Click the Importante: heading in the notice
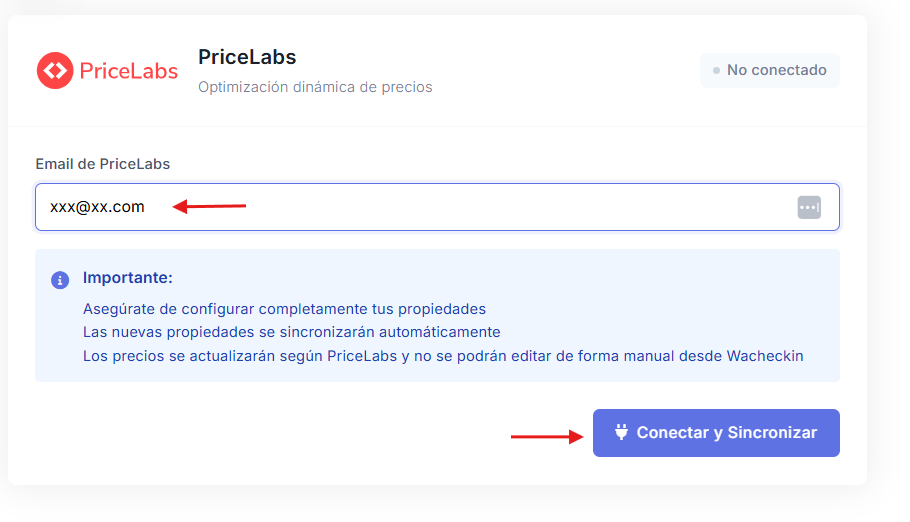 (128, 277)
